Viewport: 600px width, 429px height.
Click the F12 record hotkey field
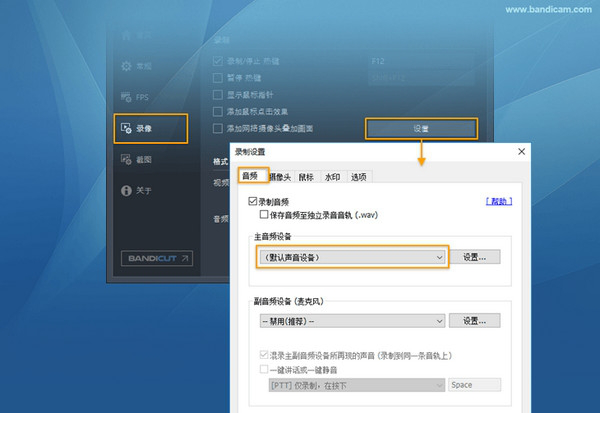pos(421,61)
